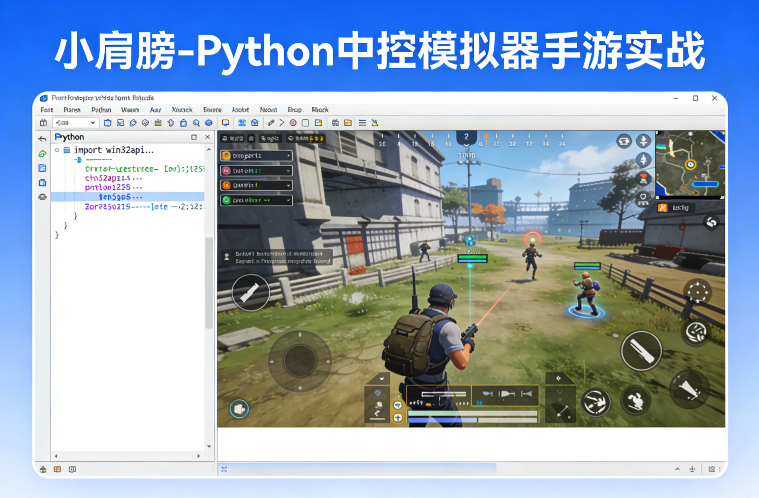This screenshot has width=759, height=498.
Task: Click the green refresh icon in the left sidebar
Action: [43, 153]
